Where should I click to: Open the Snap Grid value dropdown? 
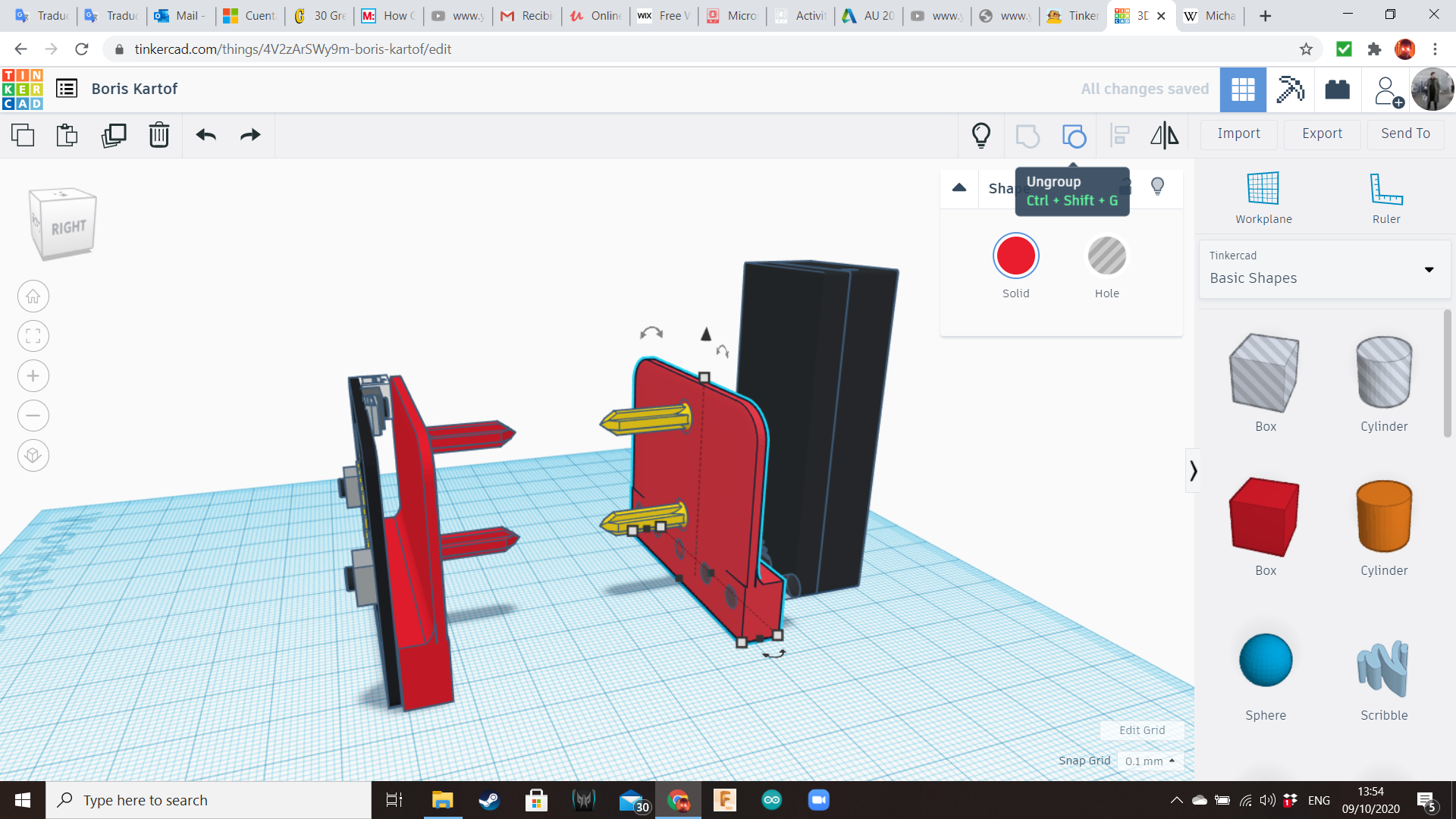pos(1150,761)
